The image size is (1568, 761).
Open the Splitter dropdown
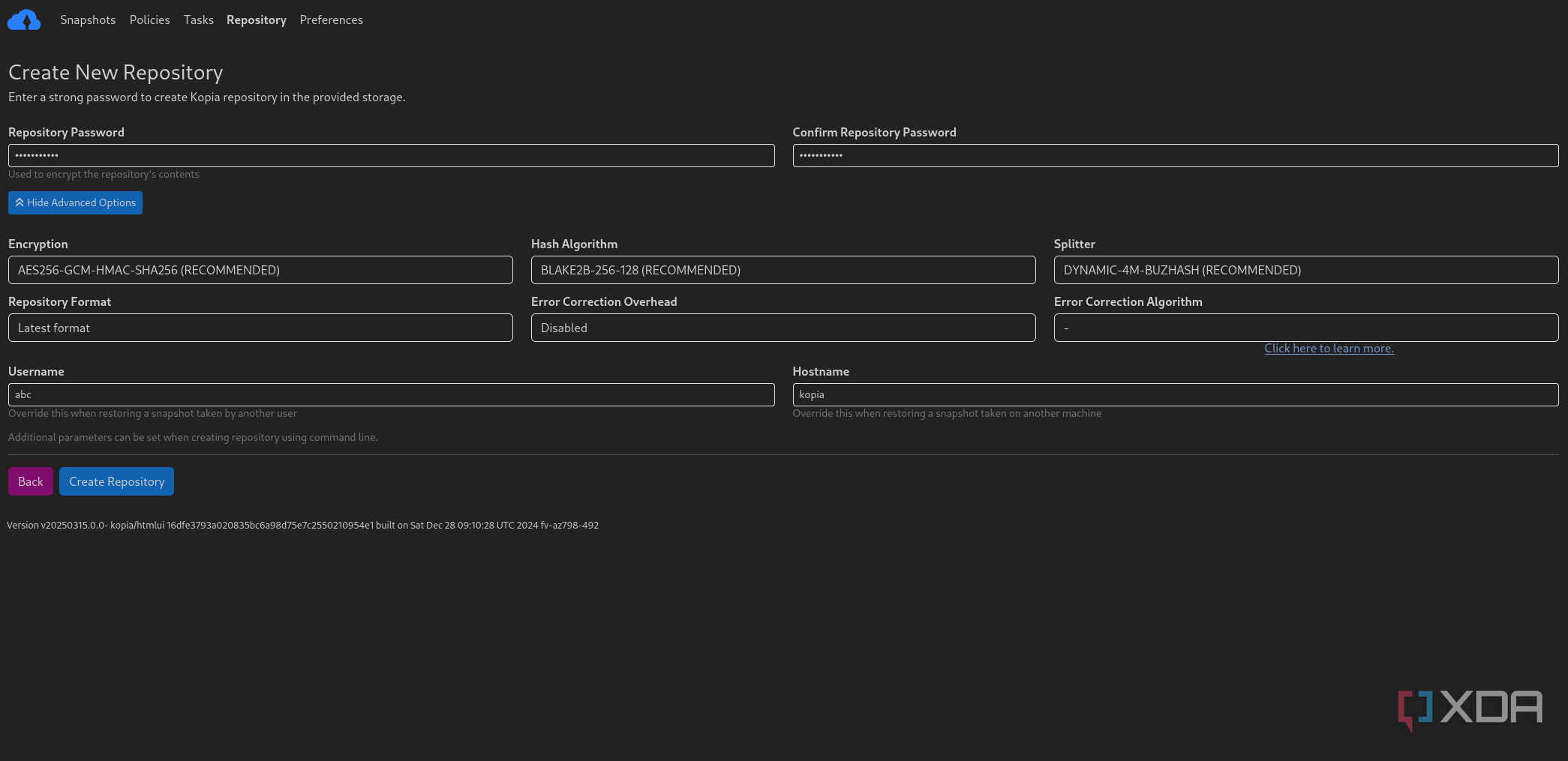point(1306,270)
